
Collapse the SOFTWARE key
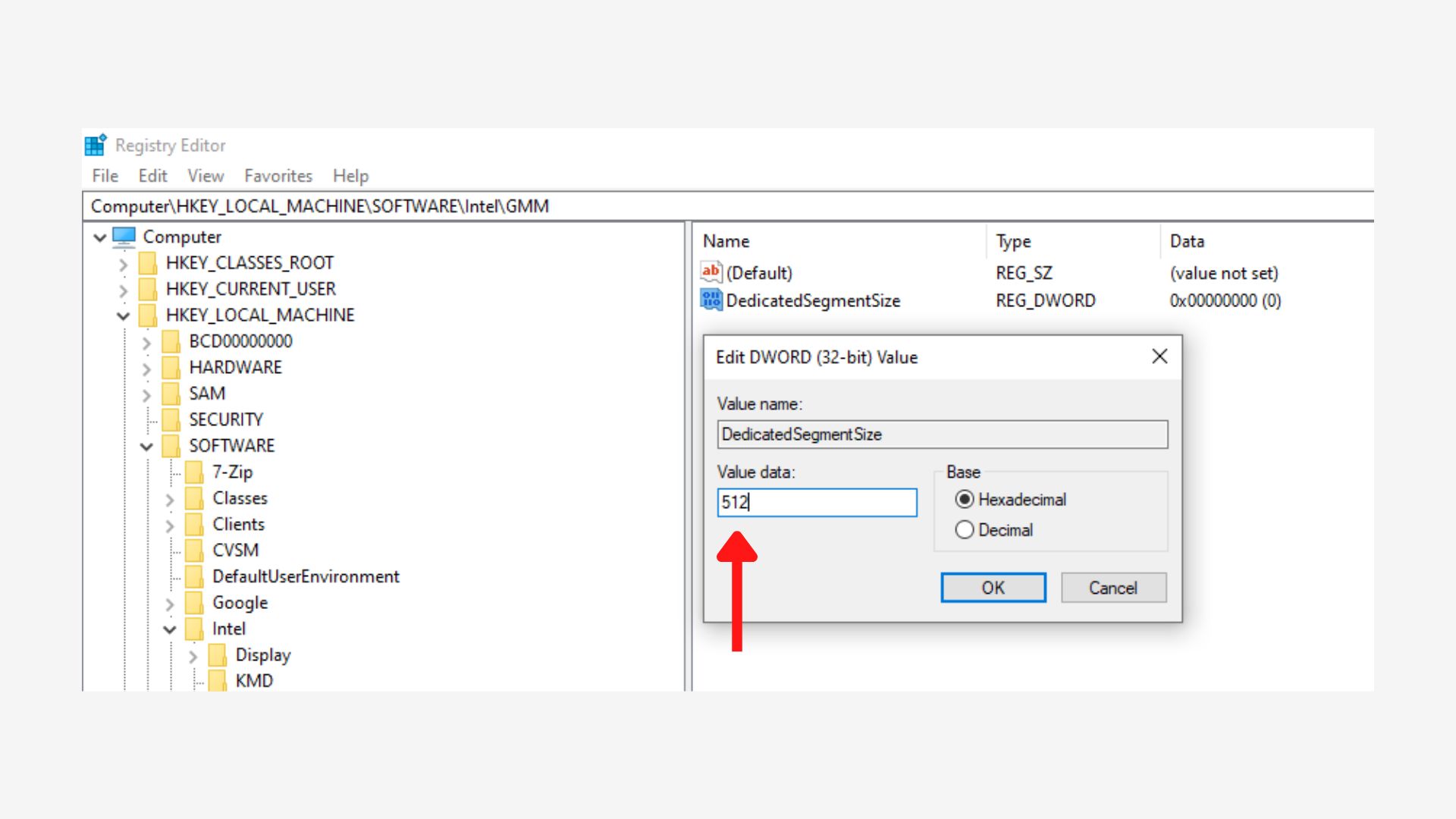[146, 447]
